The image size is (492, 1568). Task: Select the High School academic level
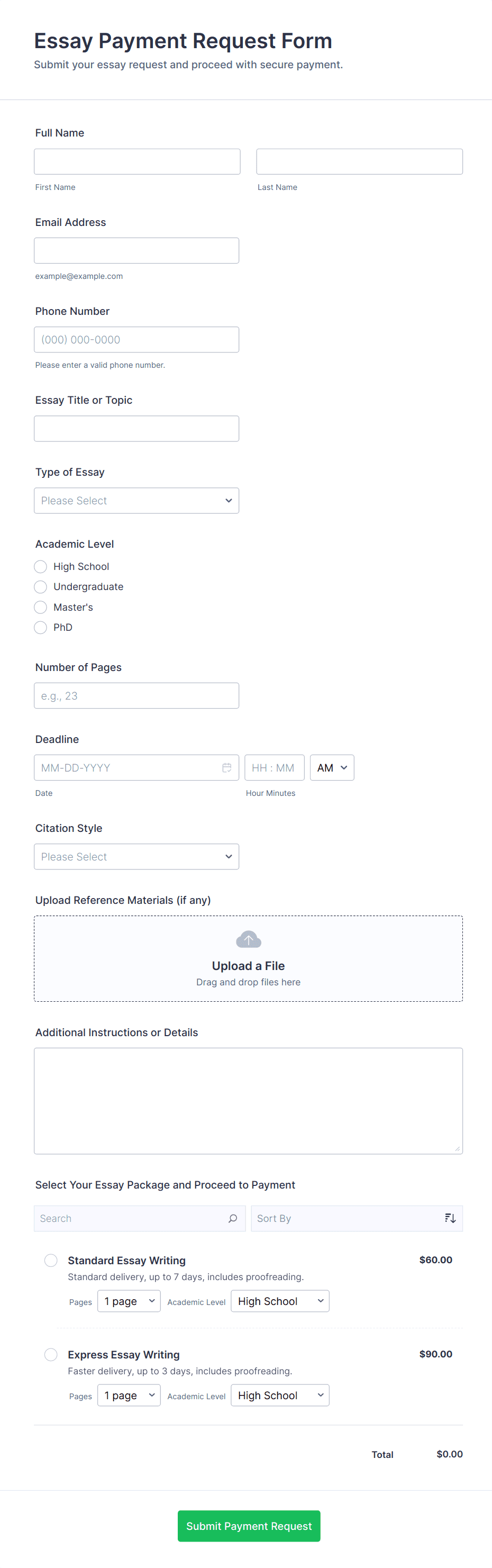point(41,567)
